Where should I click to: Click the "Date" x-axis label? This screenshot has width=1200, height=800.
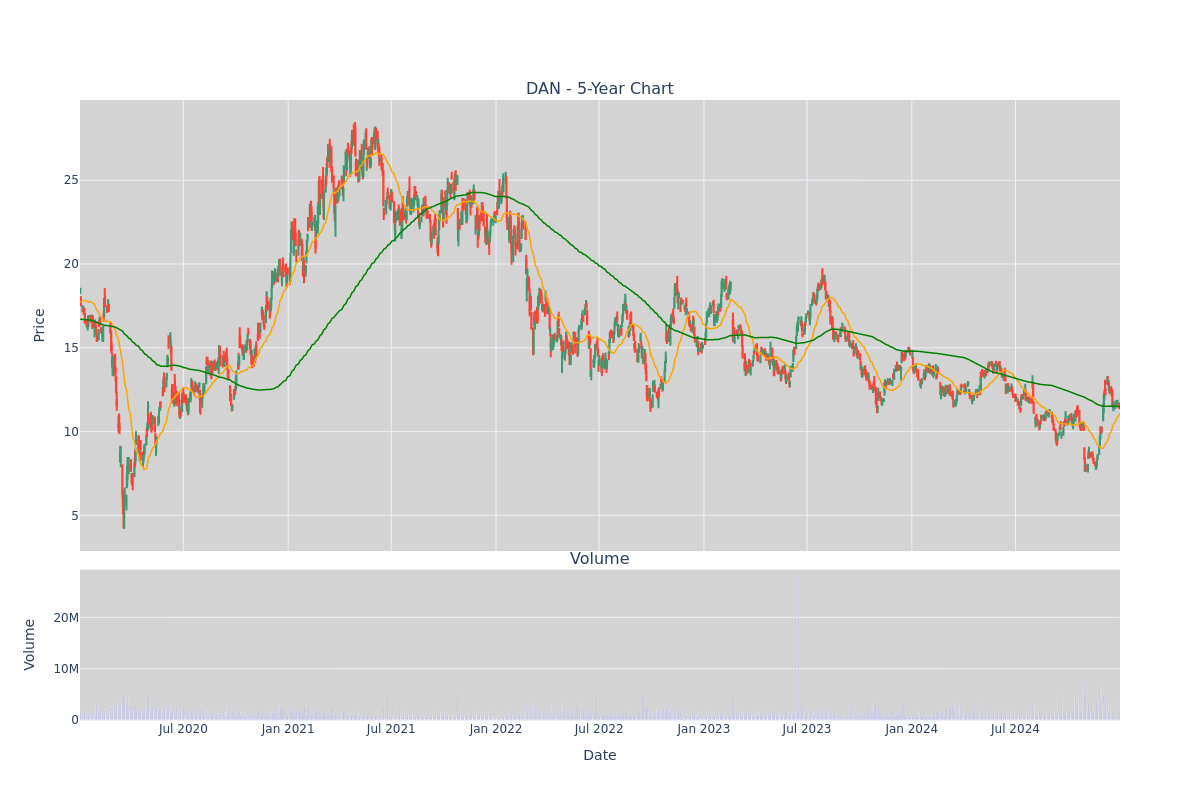point(600,756)
